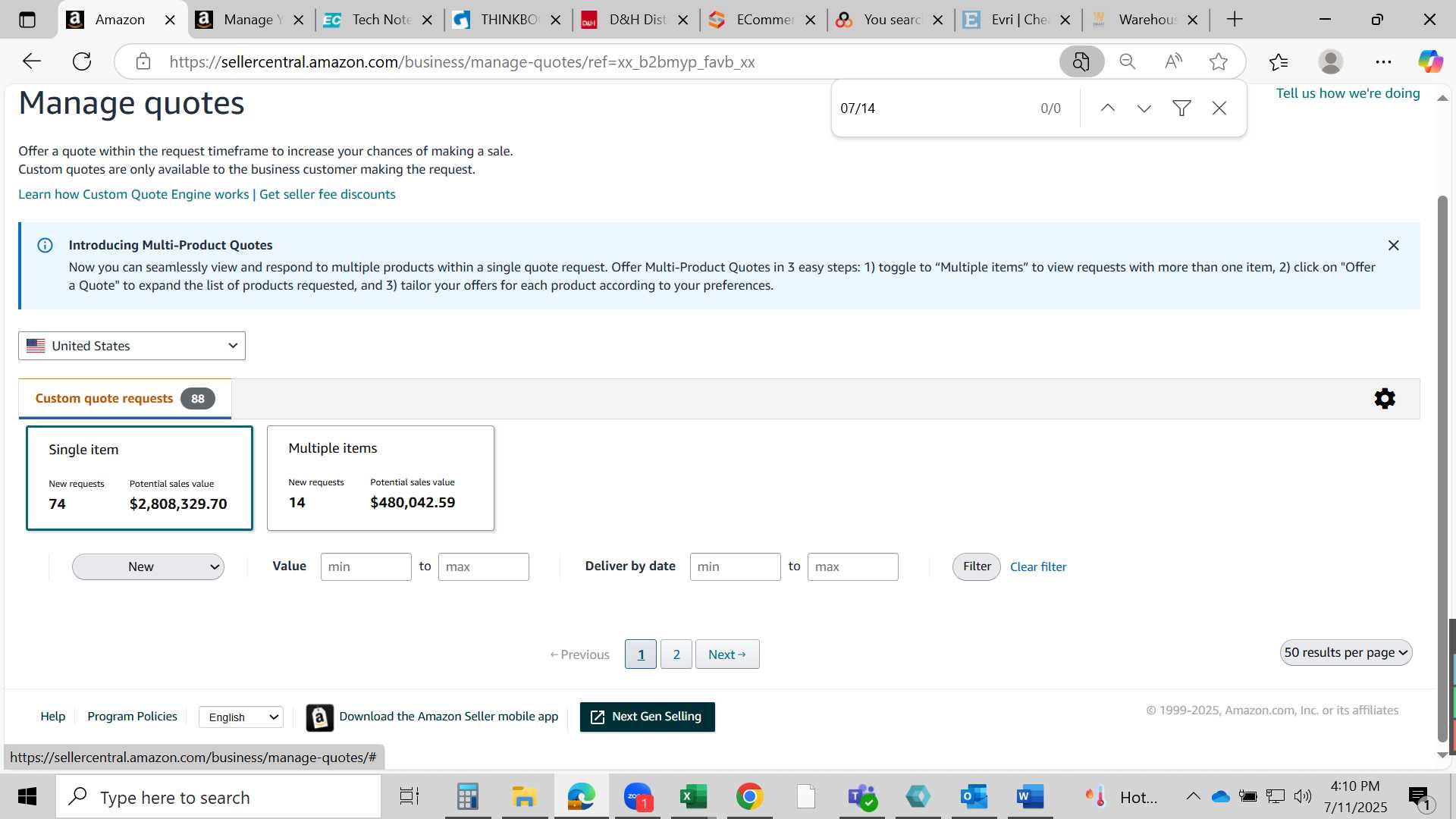Click the Value max input field

[484, 567]
